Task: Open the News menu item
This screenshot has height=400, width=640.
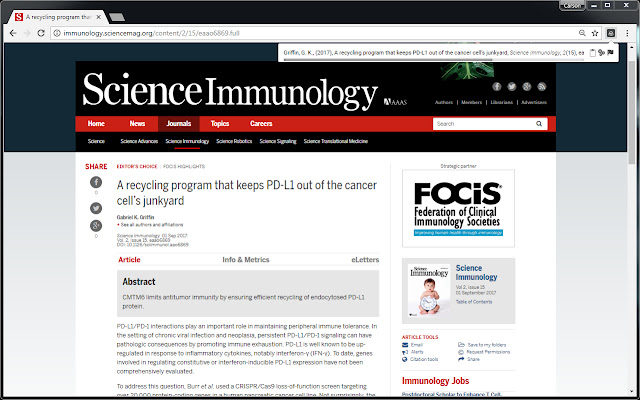Action: click(137, 124)
